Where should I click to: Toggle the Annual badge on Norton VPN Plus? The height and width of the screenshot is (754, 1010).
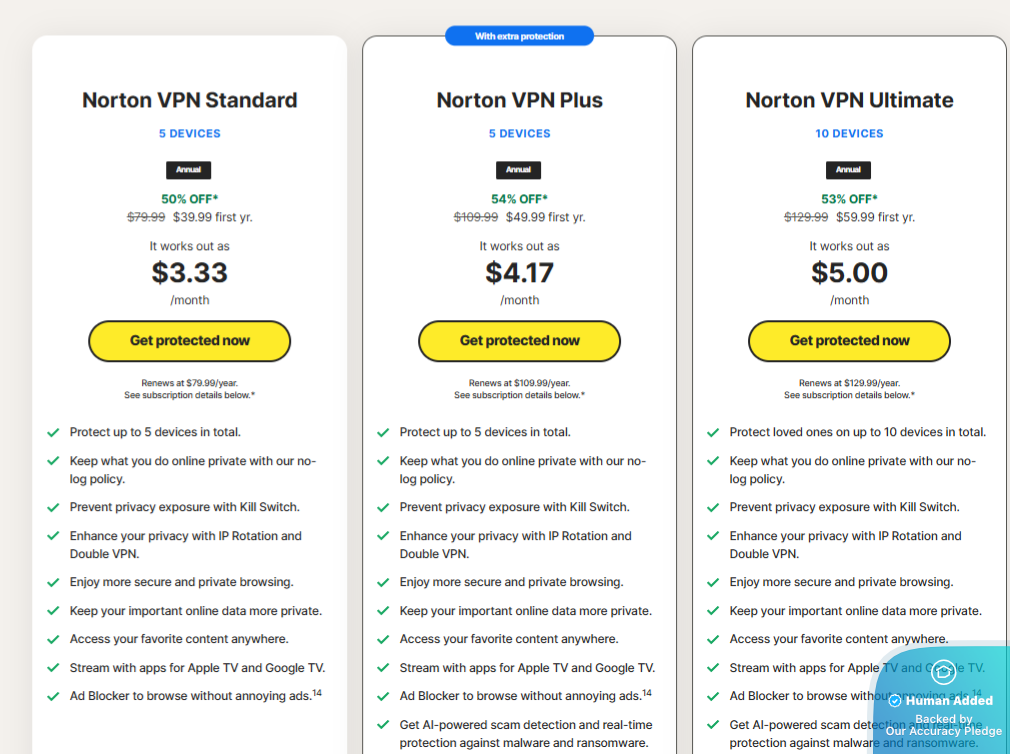coord(519,169)
